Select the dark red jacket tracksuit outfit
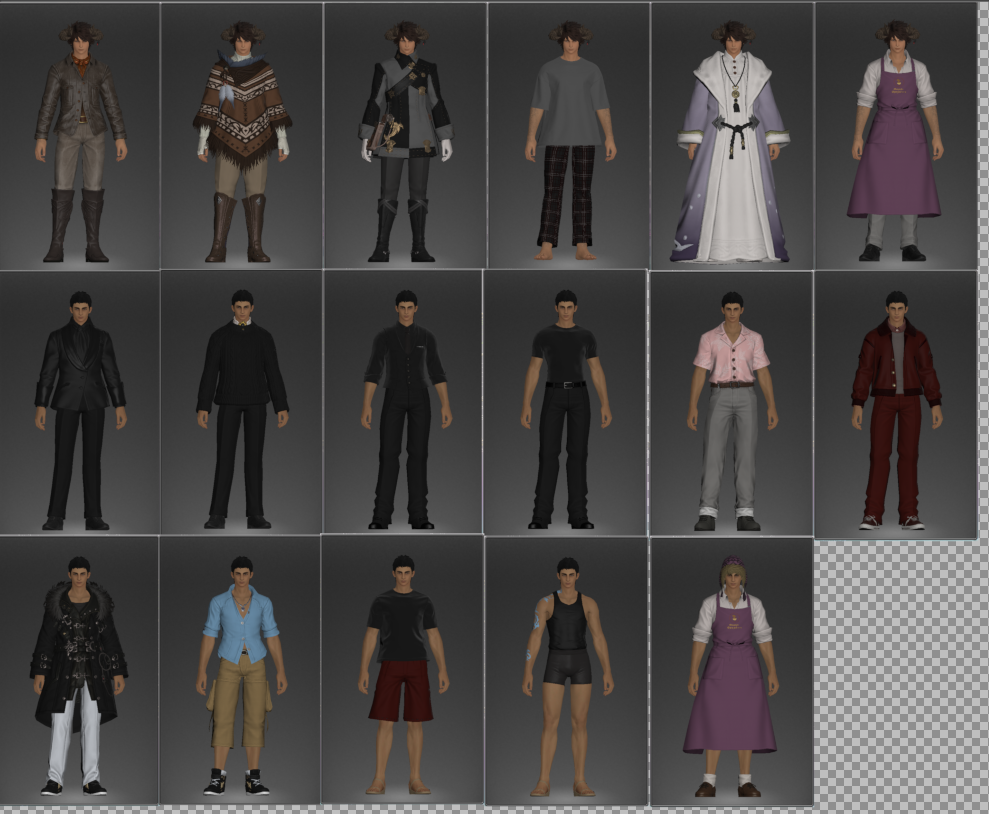 (896, 404)
